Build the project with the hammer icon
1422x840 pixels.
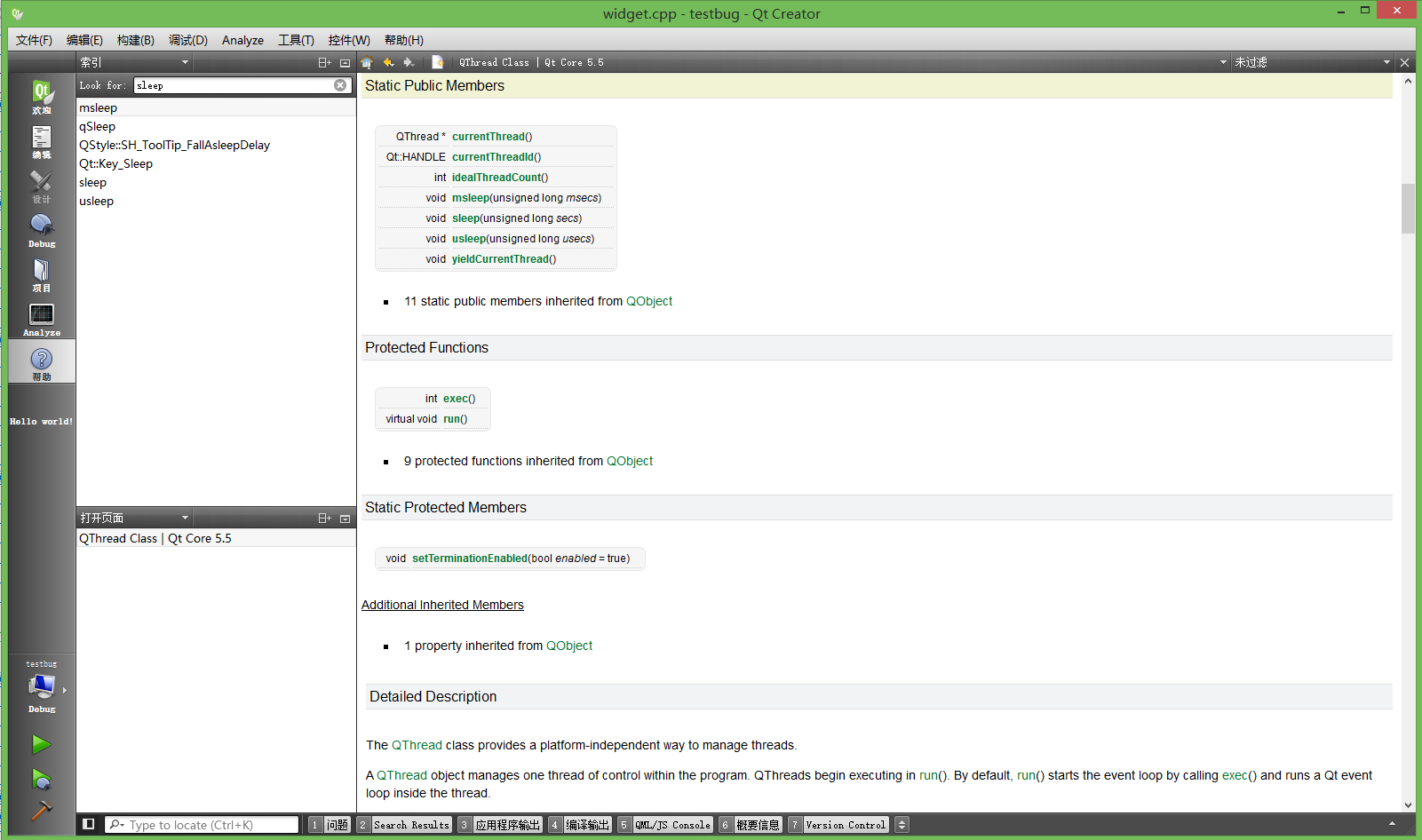[41, 810]
